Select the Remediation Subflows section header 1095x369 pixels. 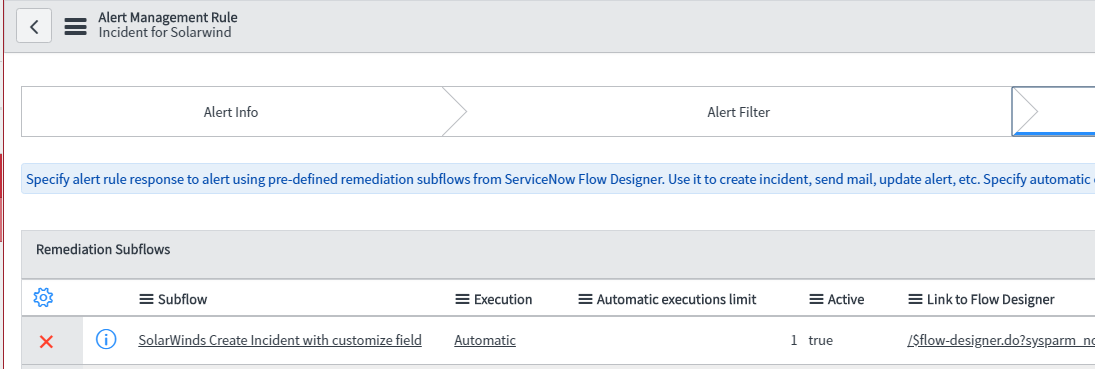(103, 249)
